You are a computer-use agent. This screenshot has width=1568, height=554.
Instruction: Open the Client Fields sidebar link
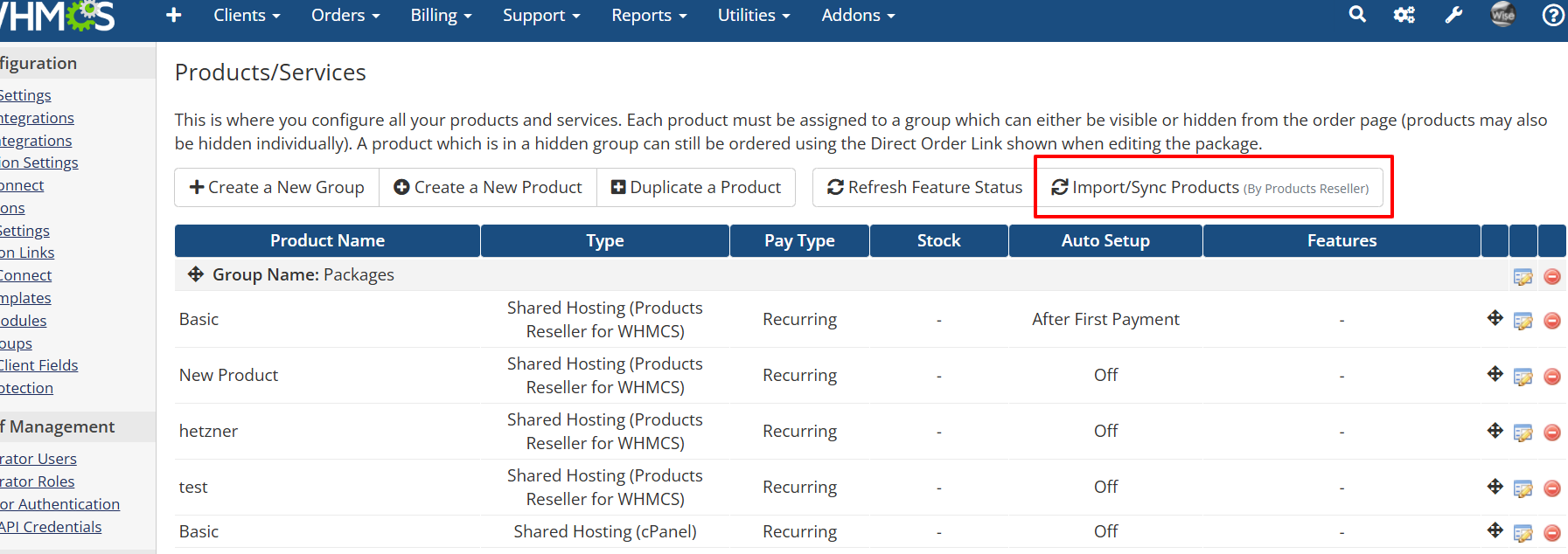39,365
